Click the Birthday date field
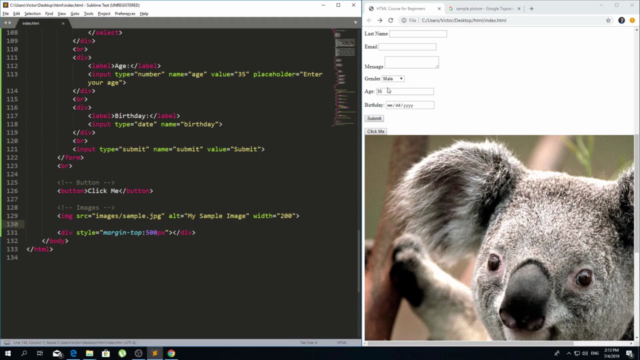The width and height of the screenshot is (640, 360). 410,105
